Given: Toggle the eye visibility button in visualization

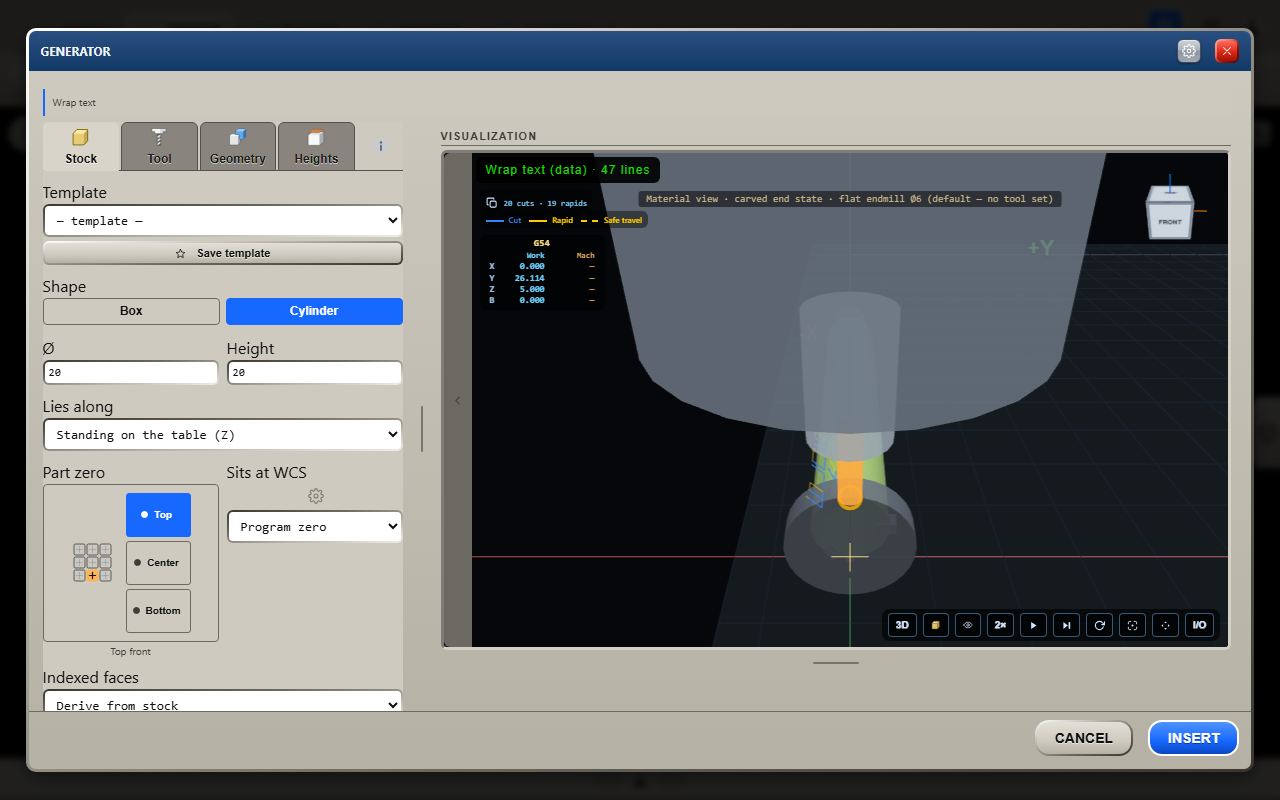Looking at the screenshot, I should pyautogui.click(x=968, y=625).
